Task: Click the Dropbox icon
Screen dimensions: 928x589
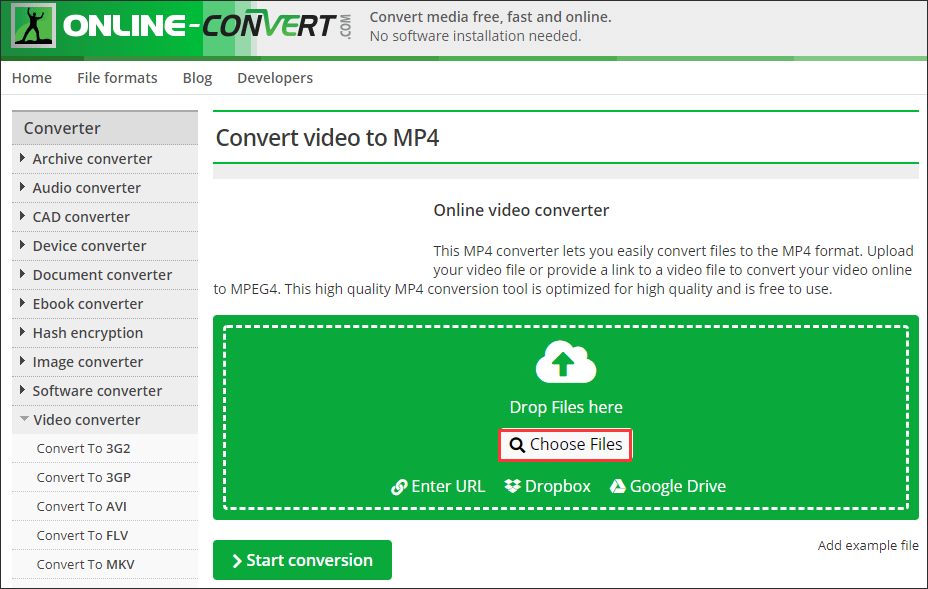Action: (x=512, y=486)
